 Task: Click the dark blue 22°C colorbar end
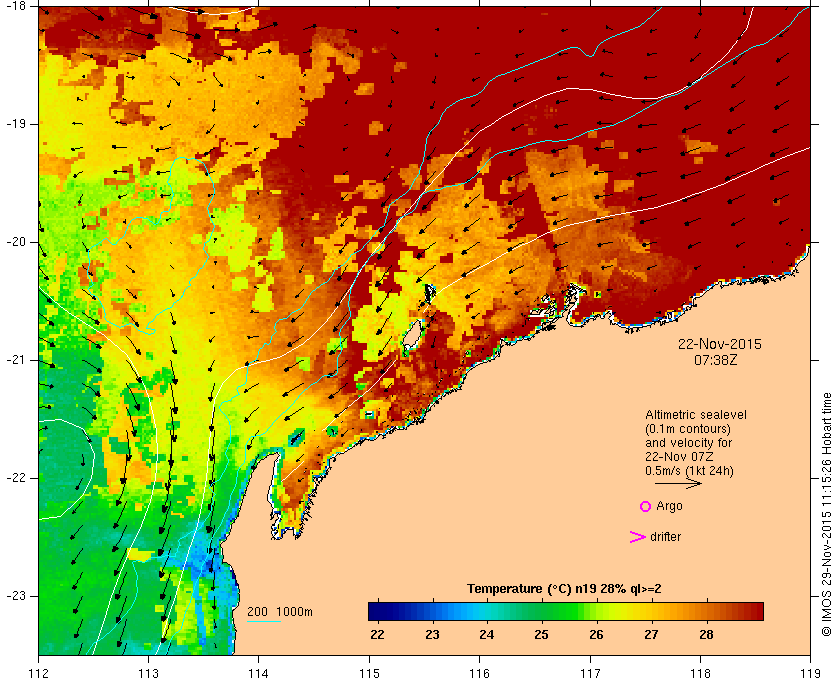click(377, 611)
